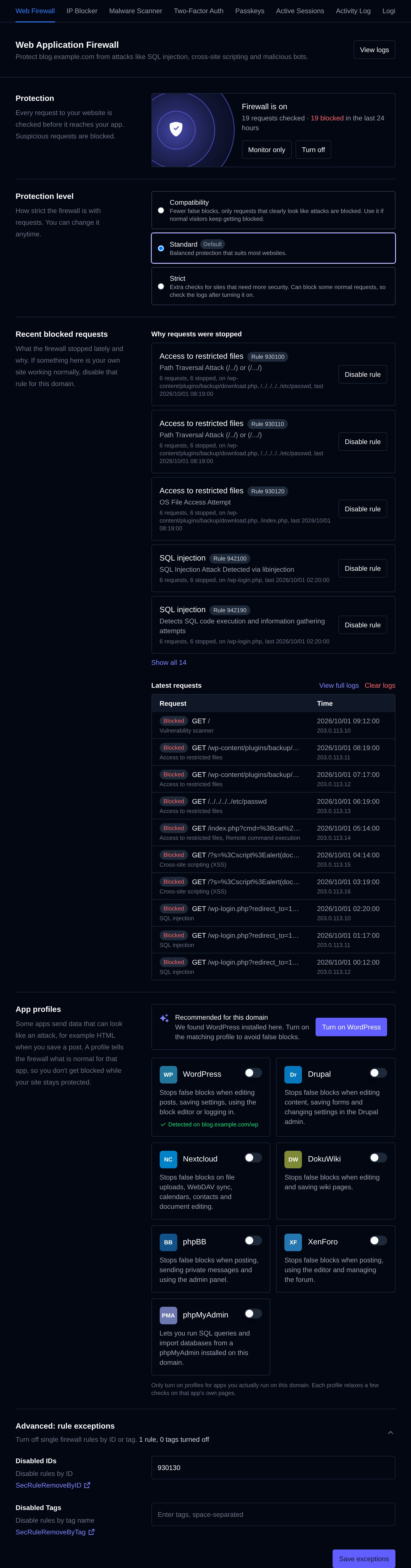
Task: Click the Nextcloud NC profile icon
Action: (x=168, y=1159)
